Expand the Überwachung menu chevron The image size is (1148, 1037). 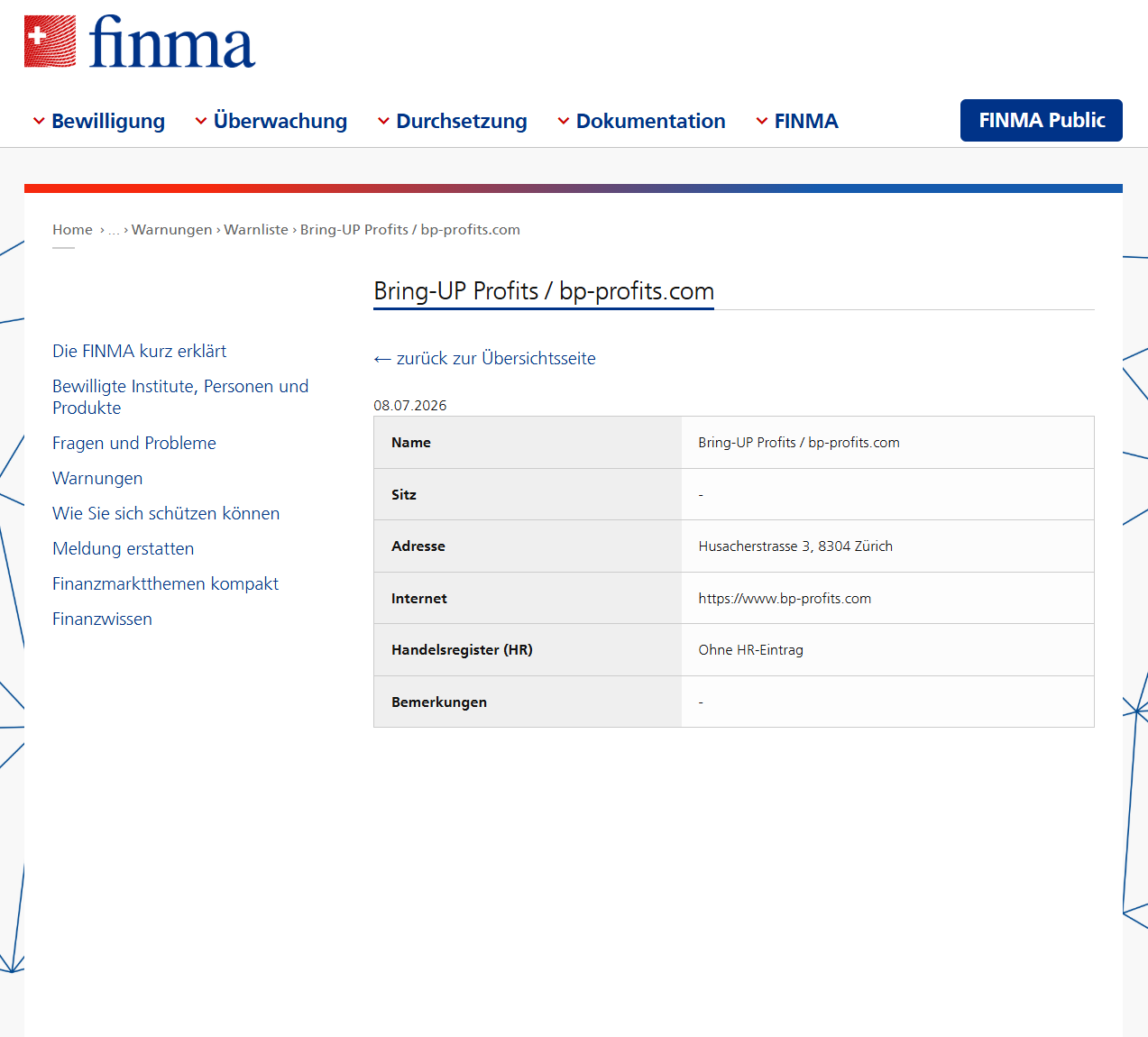tap(201, 121)
